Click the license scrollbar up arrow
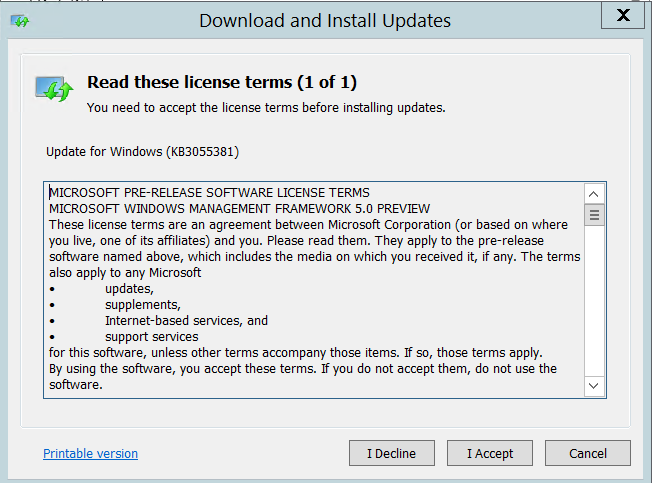 tap(594, 194)
